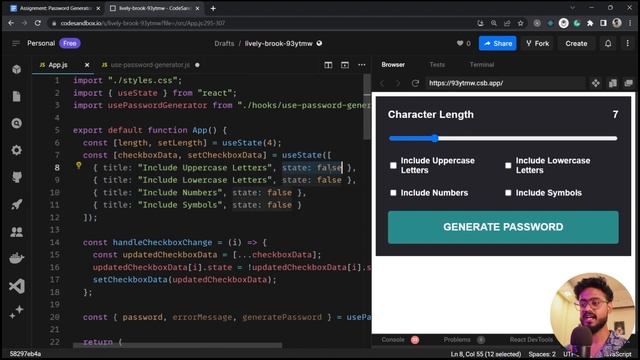Open the configuration gear sidebar icon
The height and width of the screenshot is (360, 640).
point(17,150)
